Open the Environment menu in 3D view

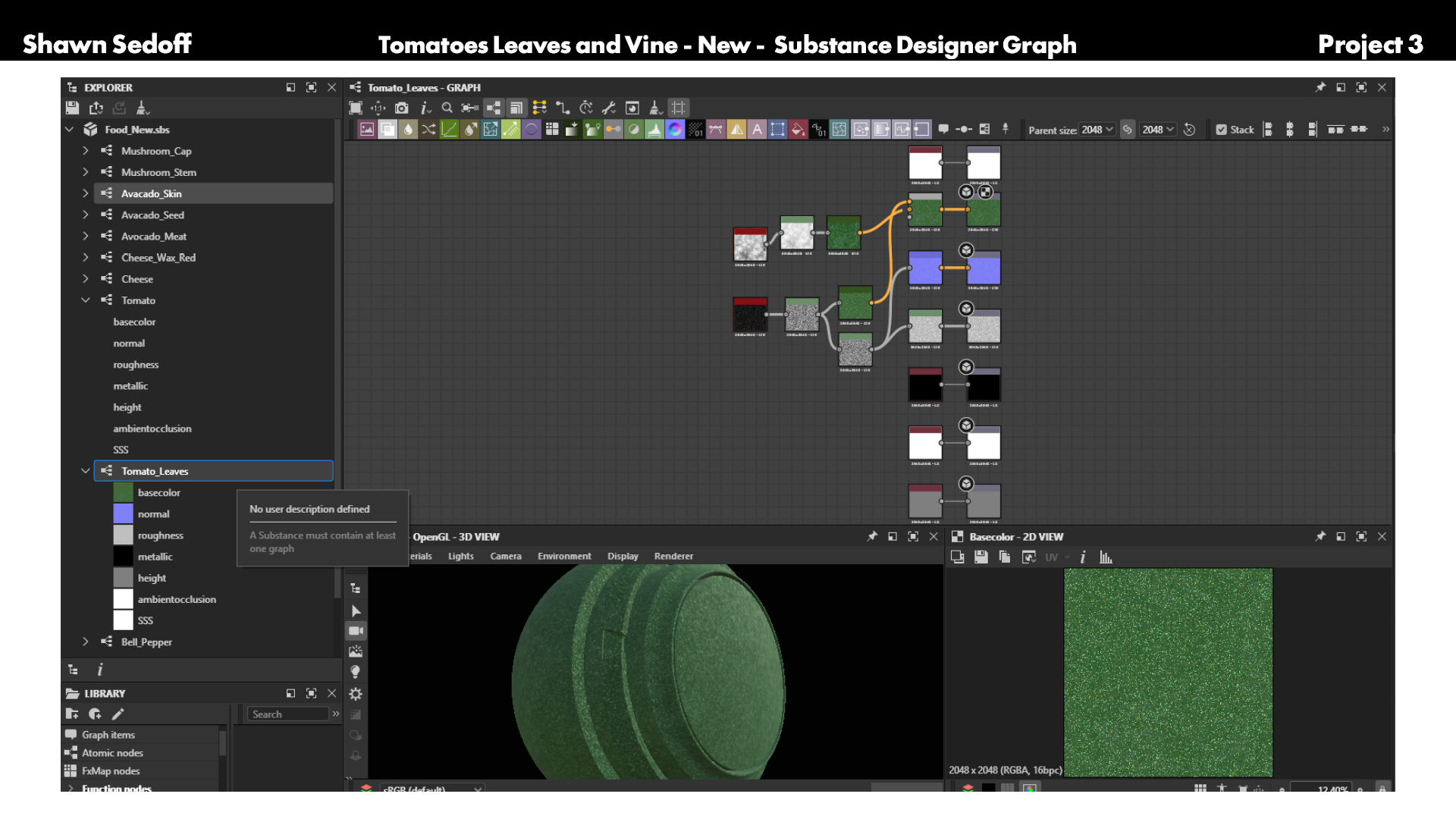564,556
